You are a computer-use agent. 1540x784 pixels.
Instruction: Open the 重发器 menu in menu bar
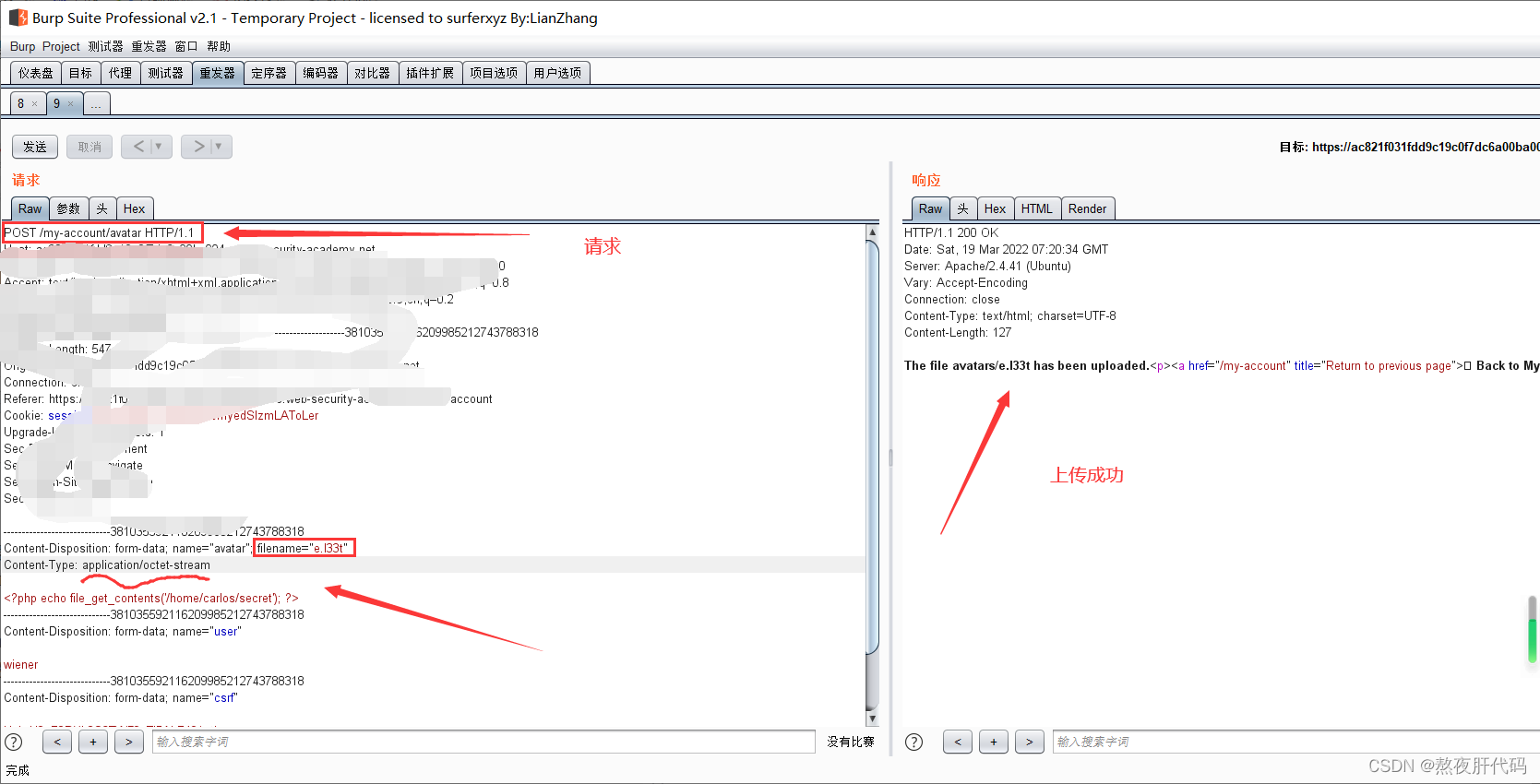(x=149, y=46)
